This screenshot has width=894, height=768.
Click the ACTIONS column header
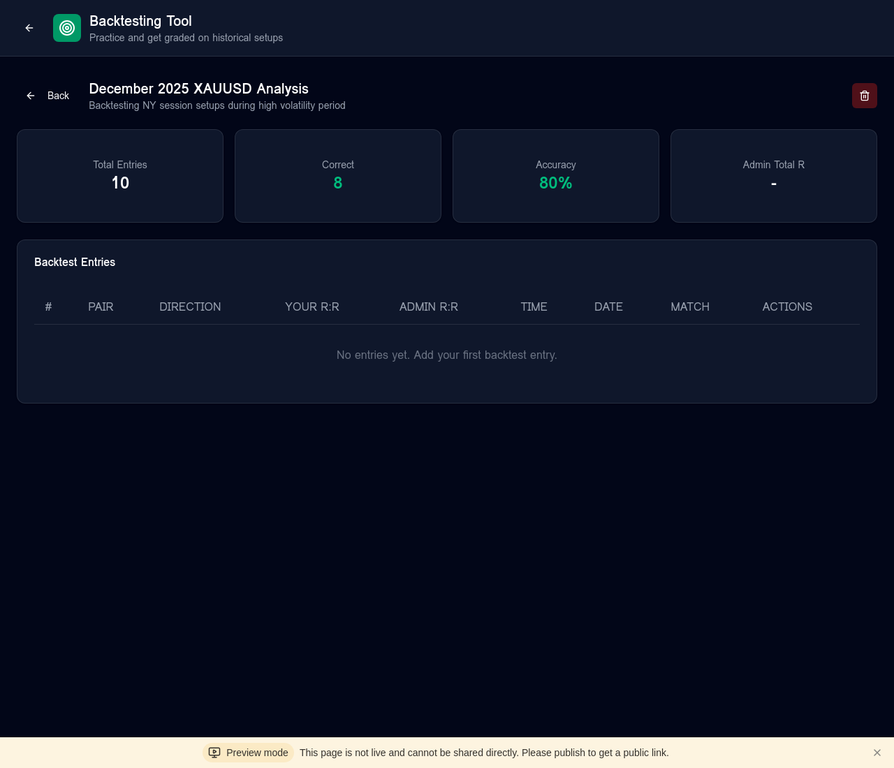pyautogui.click(x=787, y=307)
